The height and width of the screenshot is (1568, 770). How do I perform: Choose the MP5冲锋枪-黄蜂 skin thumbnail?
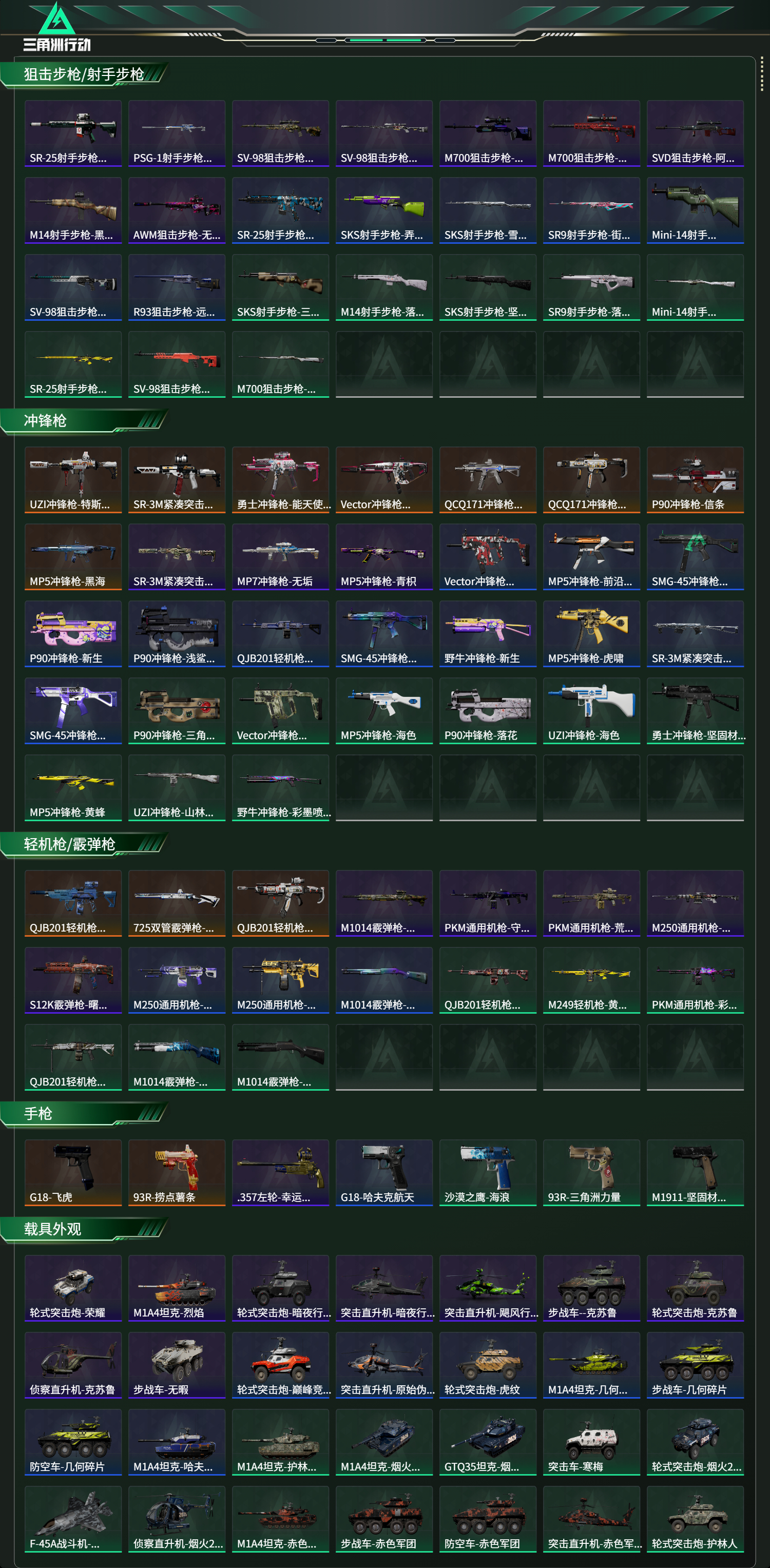pos(73,788)
